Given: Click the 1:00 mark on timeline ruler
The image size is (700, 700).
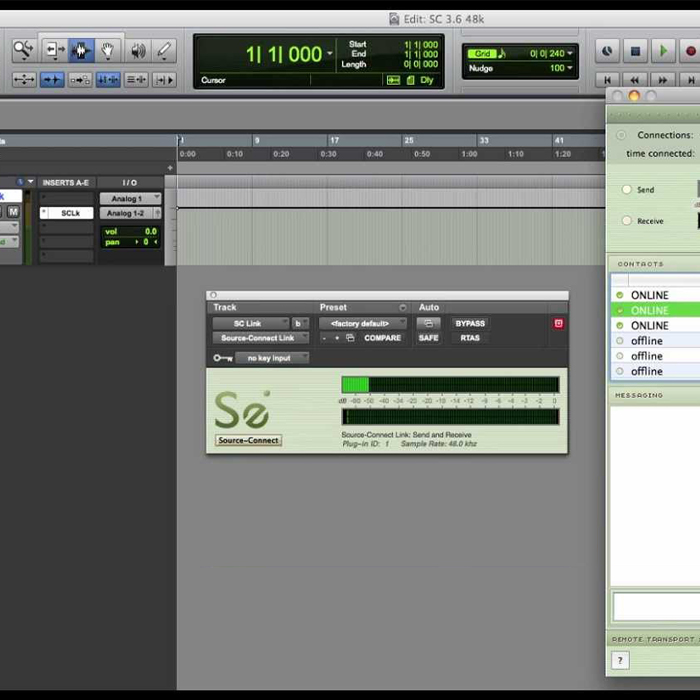Looking at the screenshot, I should point(469,154).
